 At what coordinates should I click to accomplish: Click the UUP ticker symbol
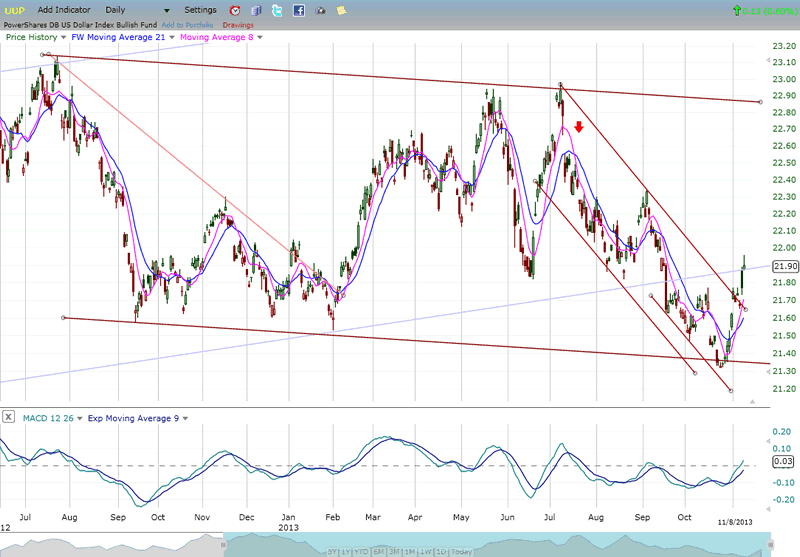point(14,10)
